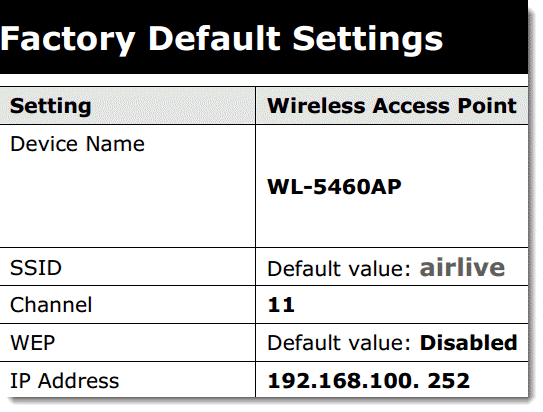Click the Default value text in WEP row

pos(339,343)
